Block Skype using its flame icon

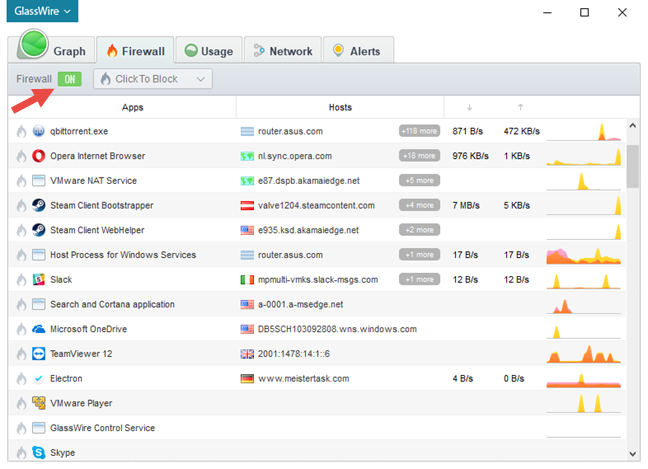[x=21, y=453]
